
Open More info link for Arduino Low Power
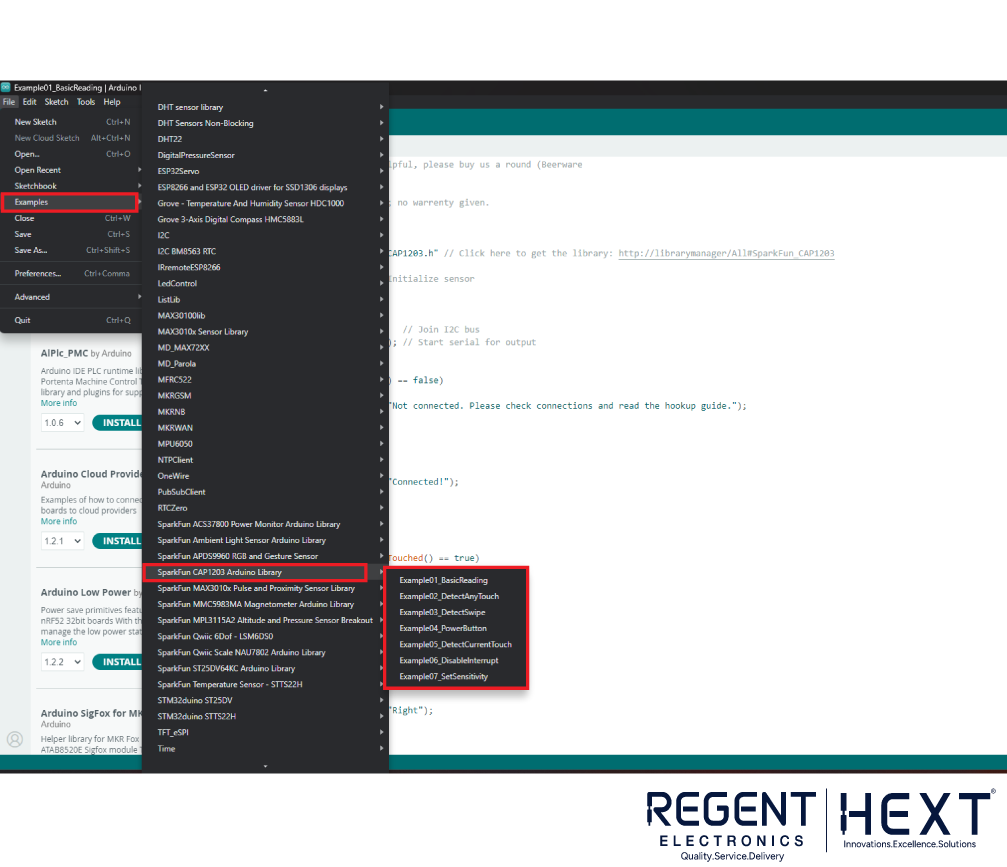pos(59,642)
